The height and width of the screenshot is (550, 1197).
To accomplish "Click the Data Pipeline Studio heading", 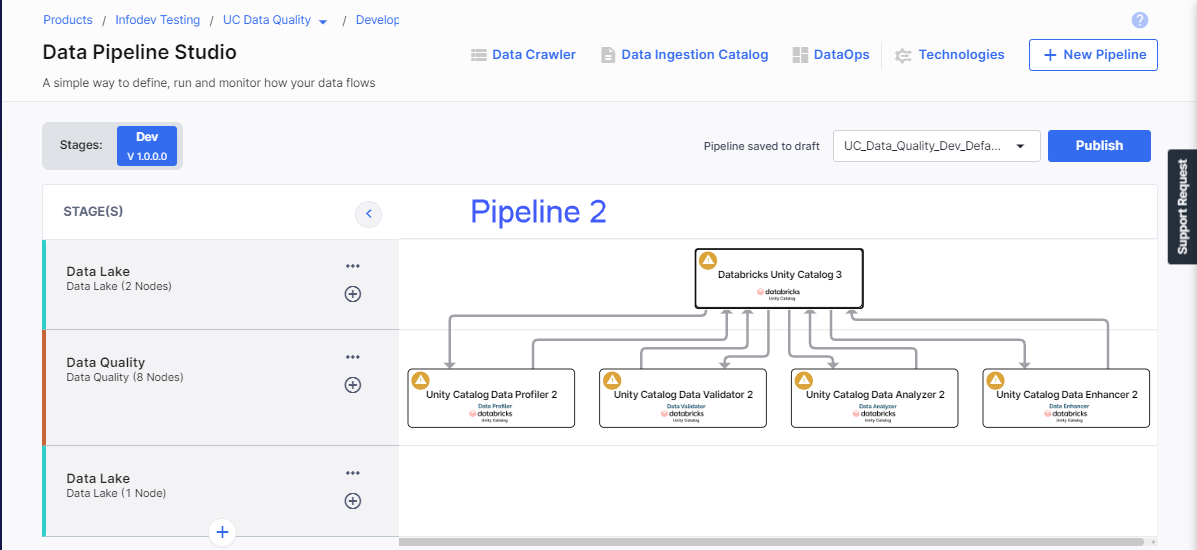I will (140, 52).
